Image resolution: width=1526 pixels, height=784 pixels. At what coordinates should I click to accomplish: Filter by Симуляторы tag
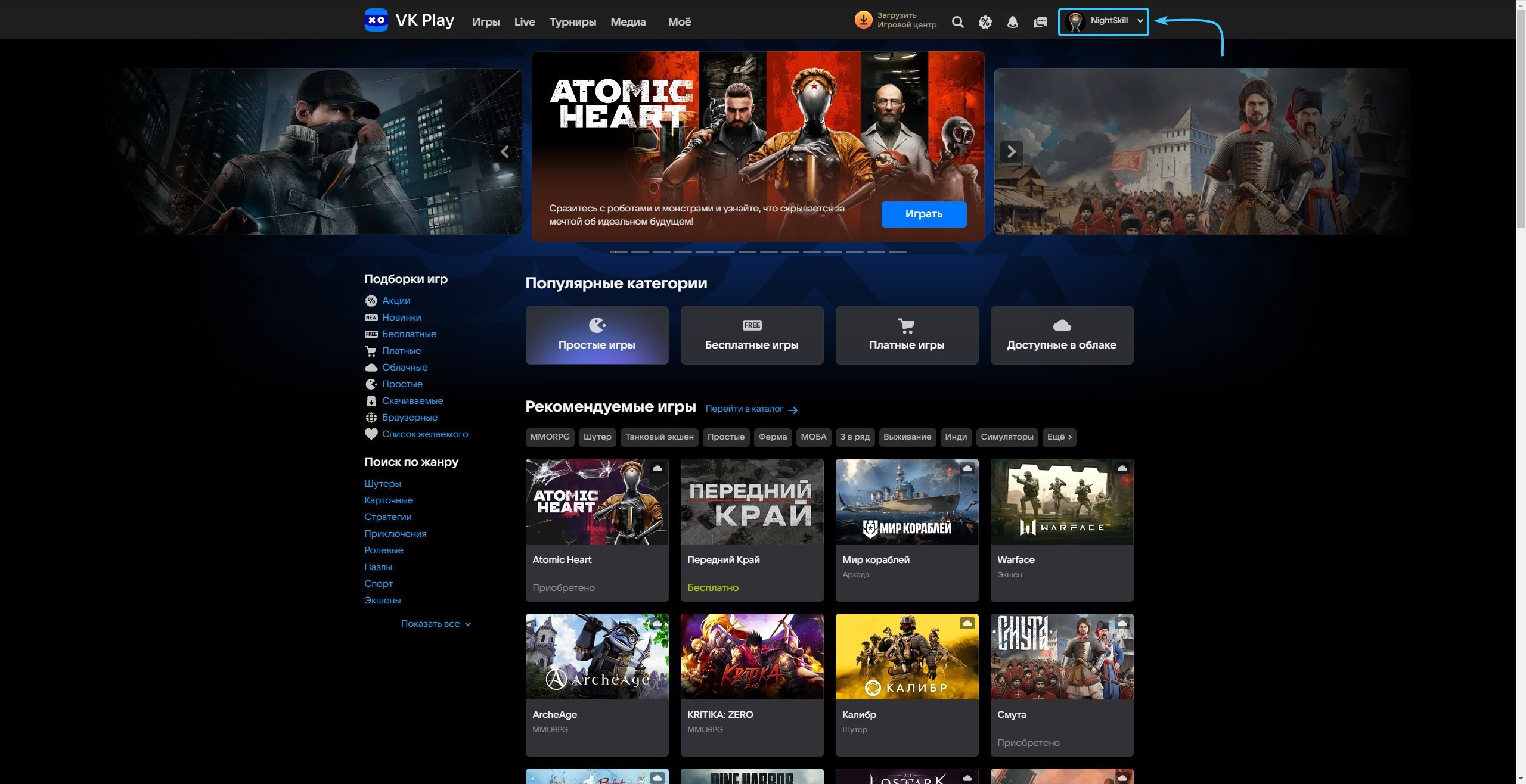click(1007, 437)
